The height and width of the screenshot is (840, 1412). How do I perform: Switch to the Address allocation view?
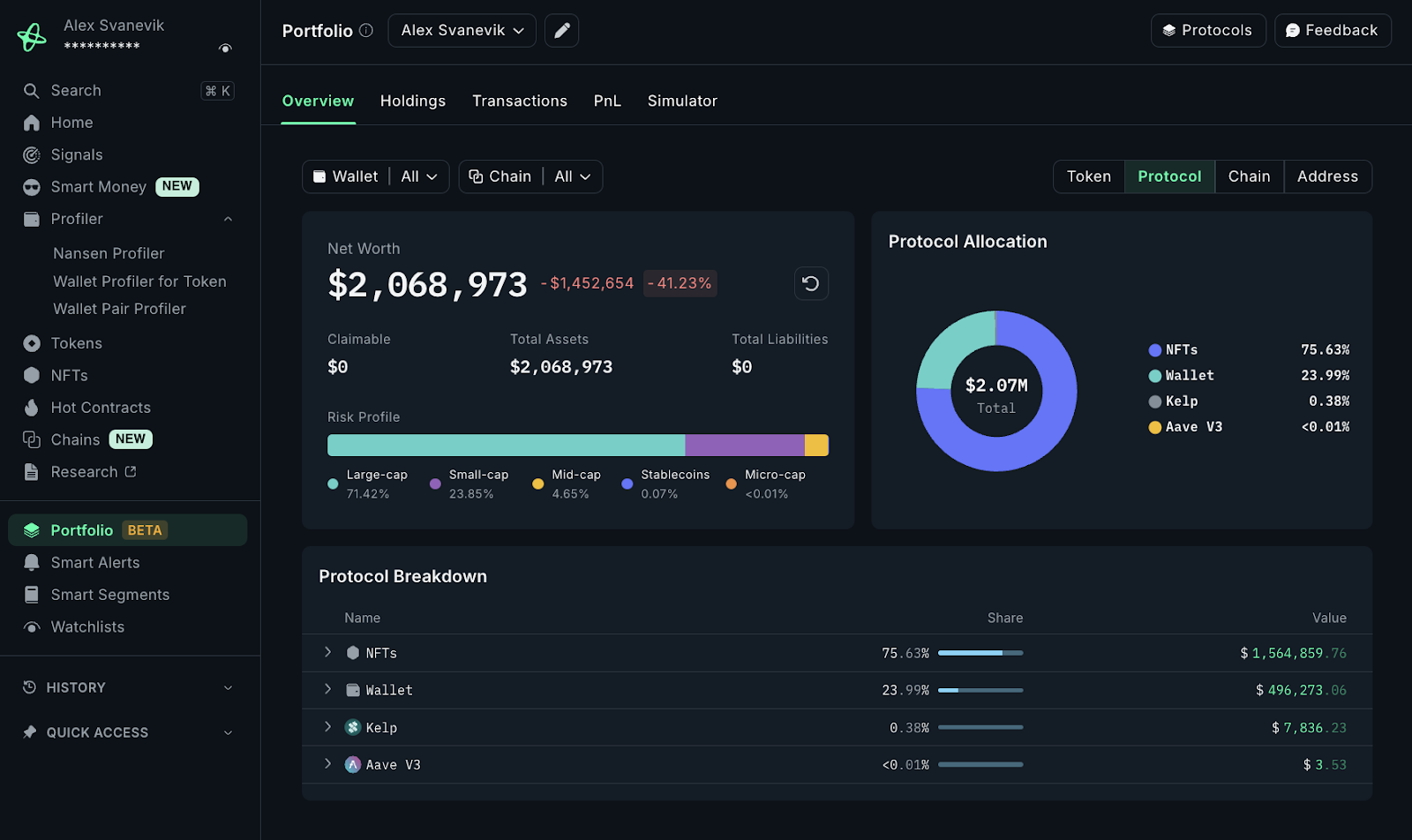pyautogui.click(x=1327, y=176)
